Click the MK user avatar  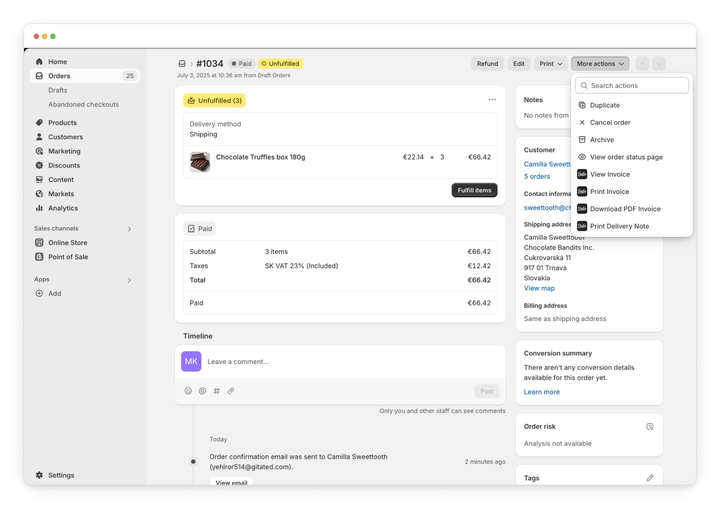tap(191, 362)
